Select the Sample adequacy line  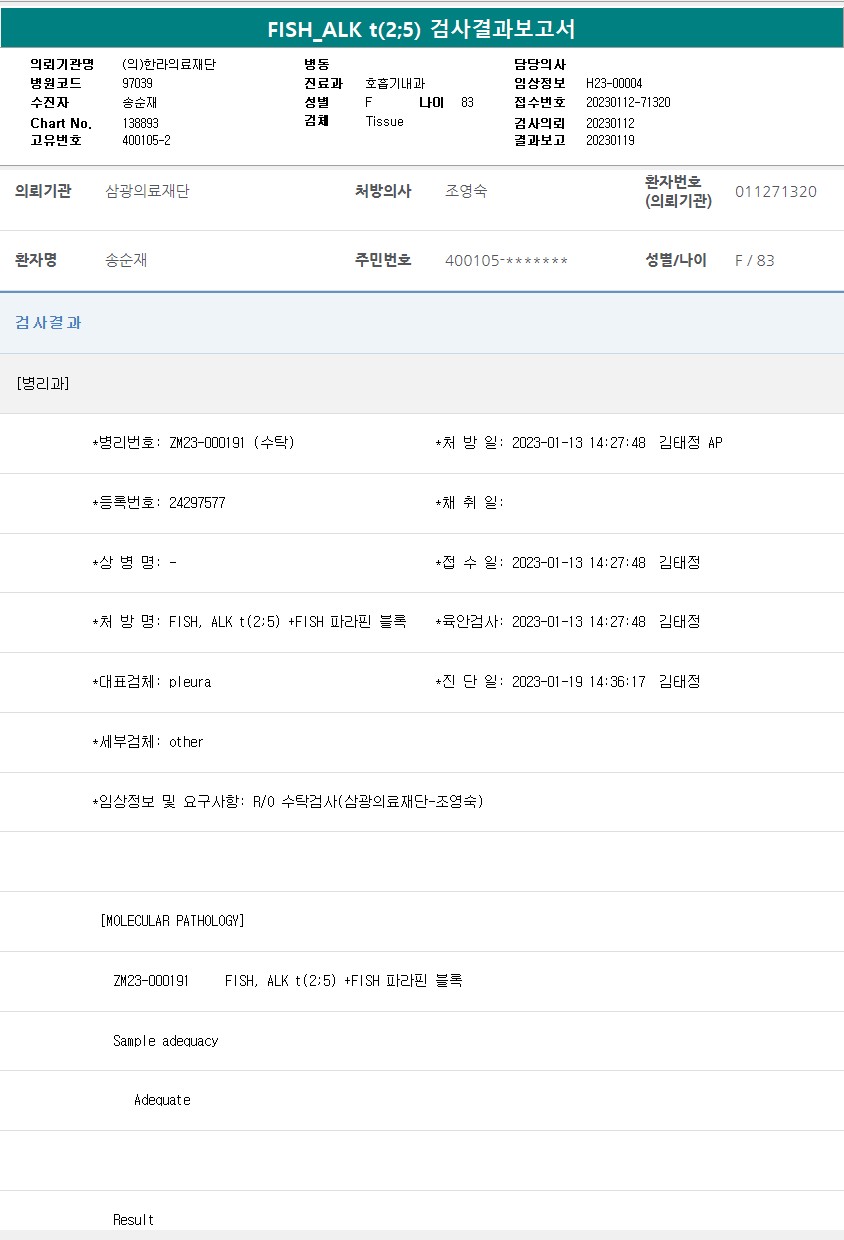click(x=165, y=1041)
